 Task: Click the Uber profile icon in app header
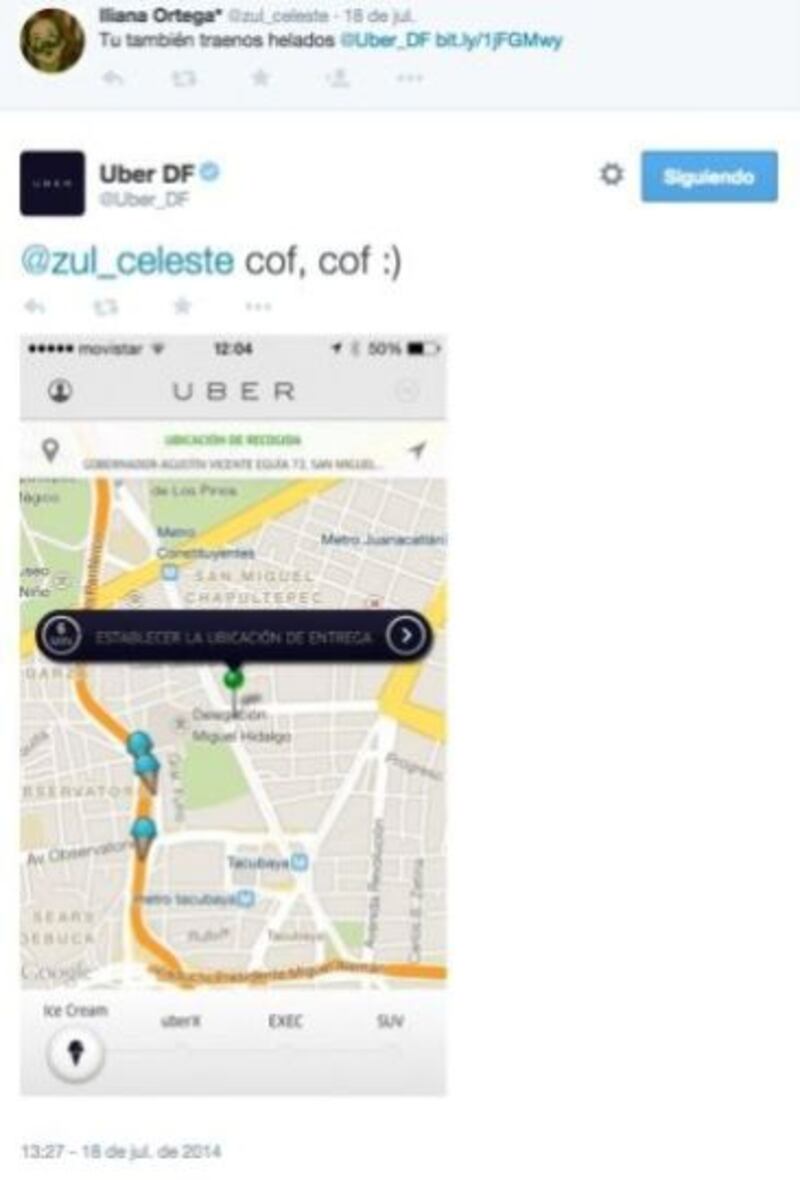click(x=60, y=391)
